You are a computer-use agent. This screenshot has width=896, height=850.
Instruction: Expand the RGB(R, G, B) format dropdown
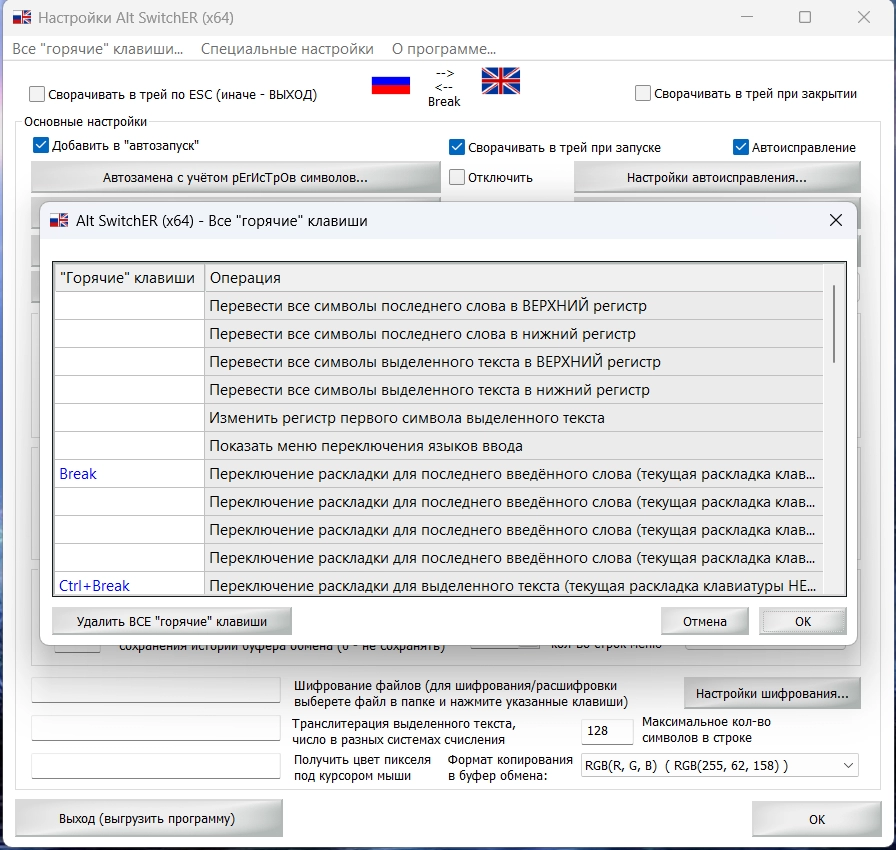coord(848,765)
